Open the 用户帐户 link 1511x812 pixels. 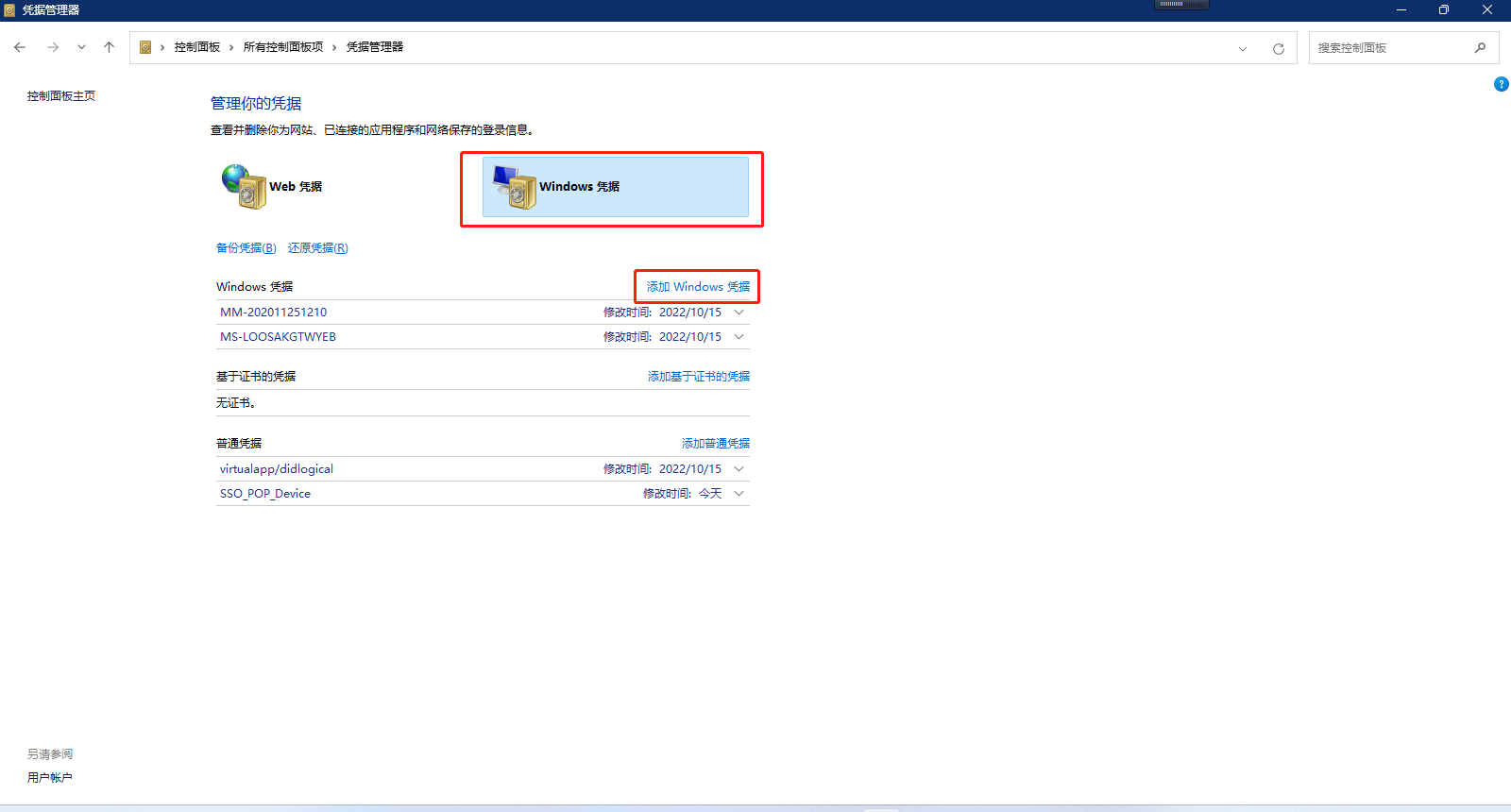point(50,778)
